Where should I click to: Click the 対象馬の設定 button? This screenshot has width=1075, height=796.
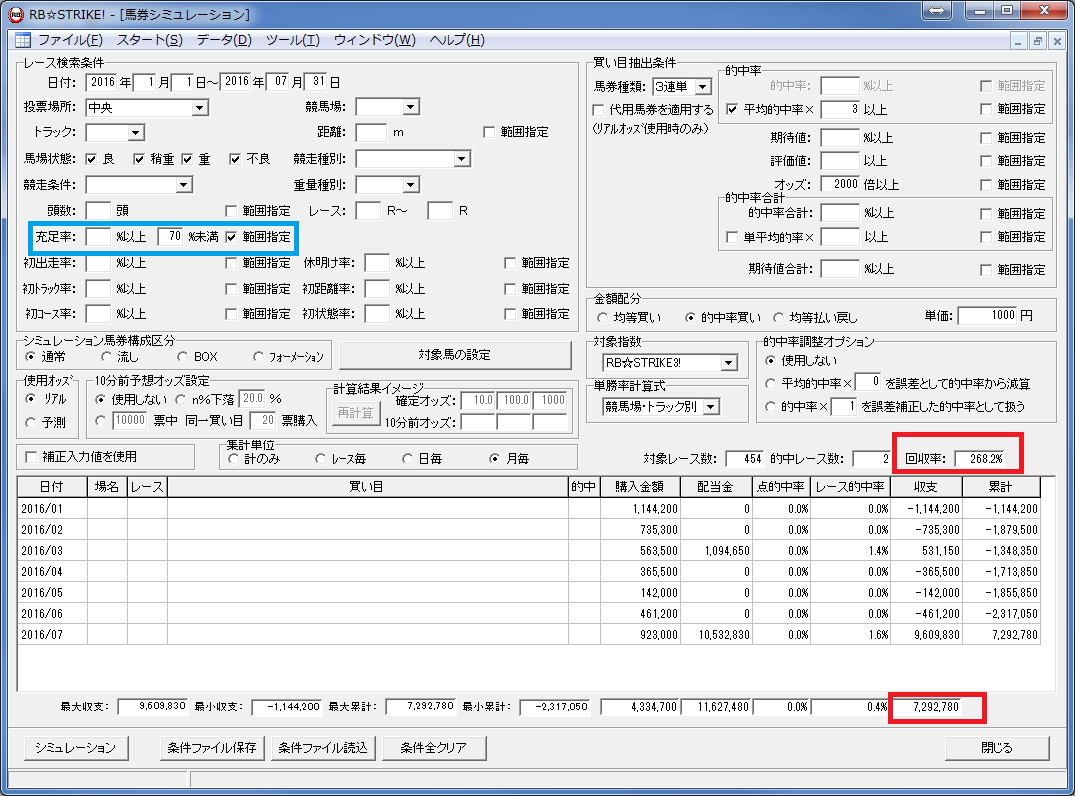click(455, 355)
